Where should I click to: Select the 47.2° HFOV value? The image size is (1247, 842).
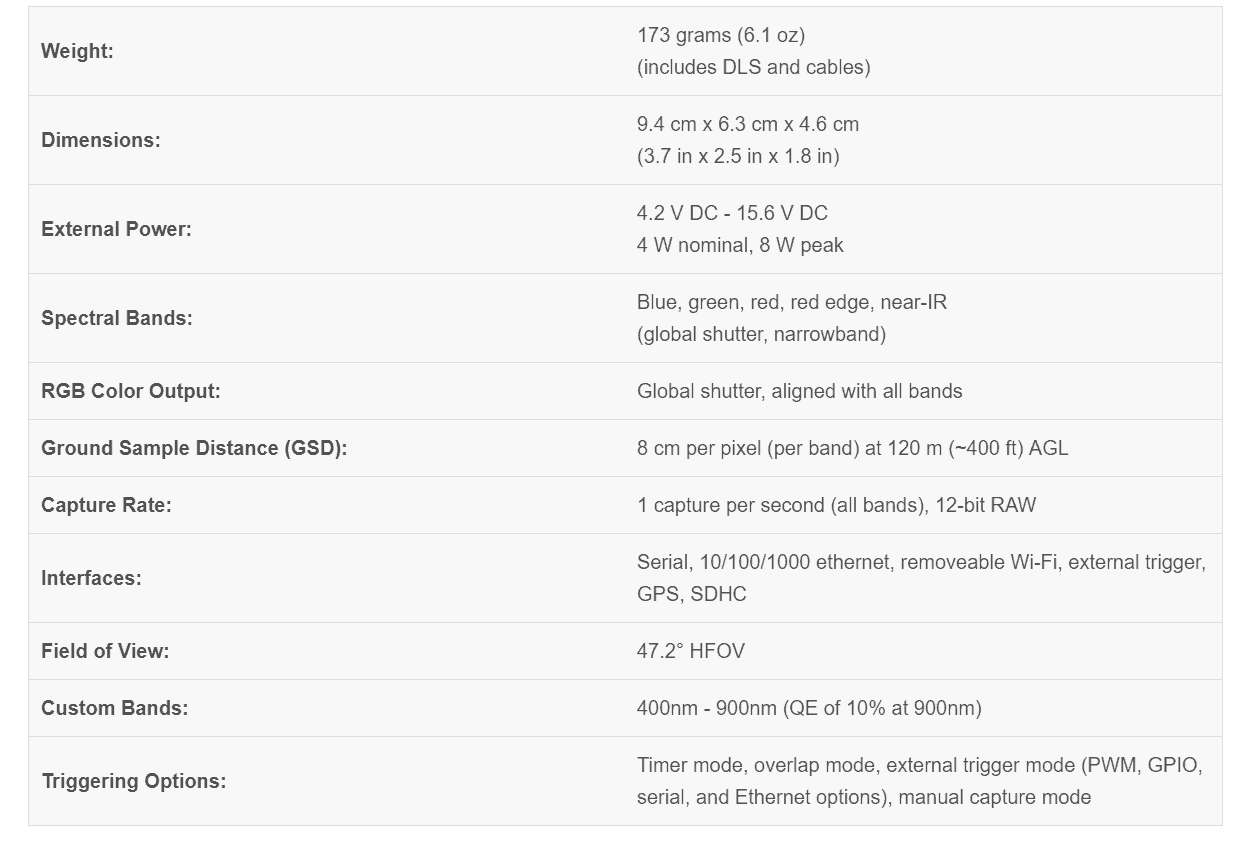pos(691,651)
